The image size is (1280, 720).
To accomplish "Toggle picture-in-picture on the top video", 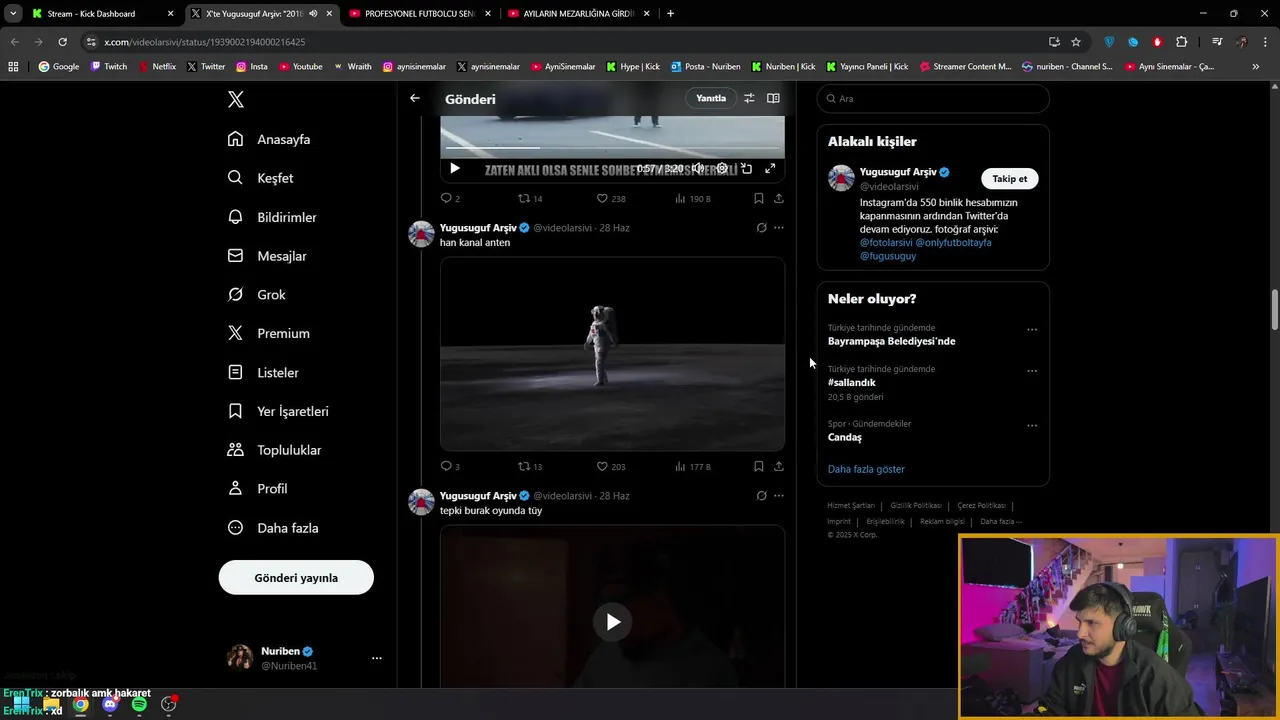I will click(x=746, y=169).
